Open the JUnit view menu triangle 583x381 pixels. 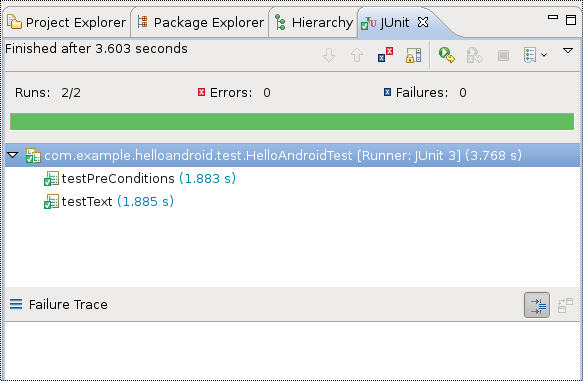568,50
